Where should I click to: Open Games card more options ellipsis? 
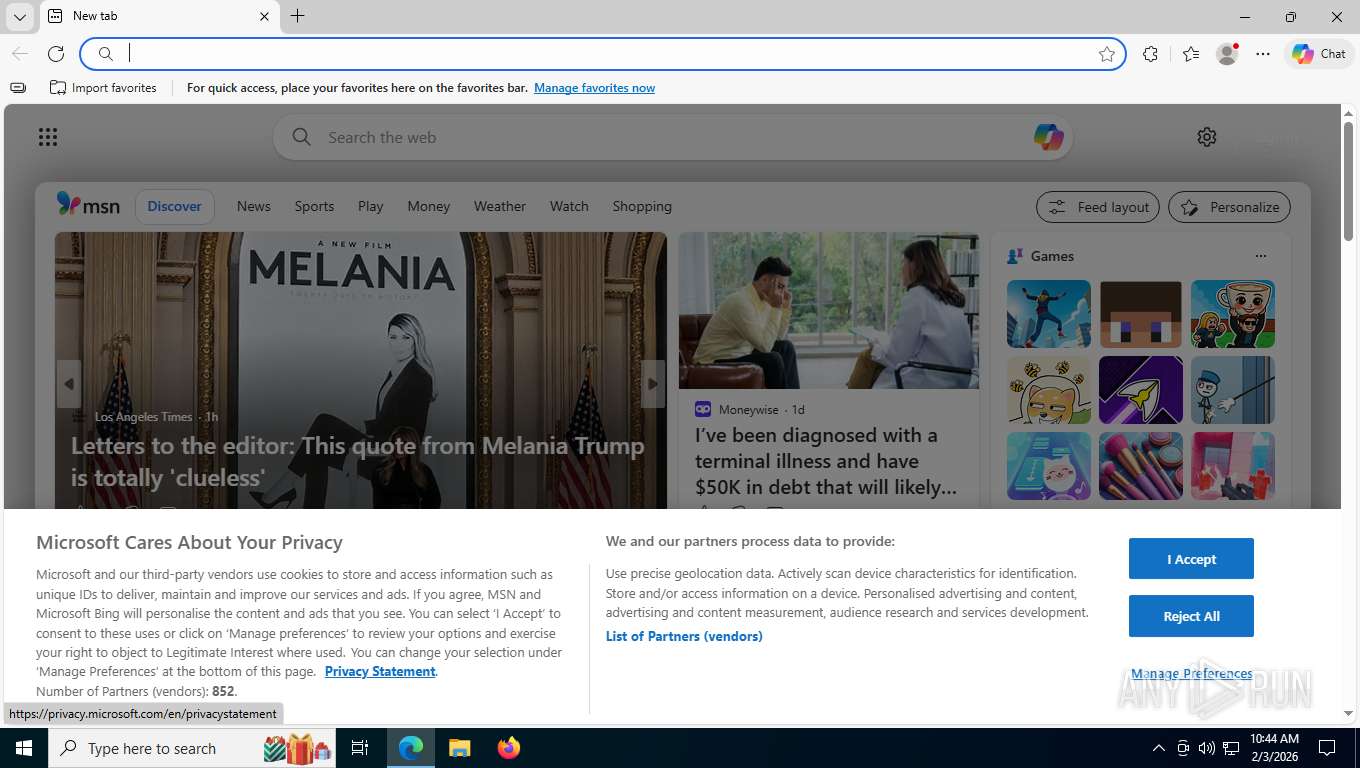point(1261,256)
